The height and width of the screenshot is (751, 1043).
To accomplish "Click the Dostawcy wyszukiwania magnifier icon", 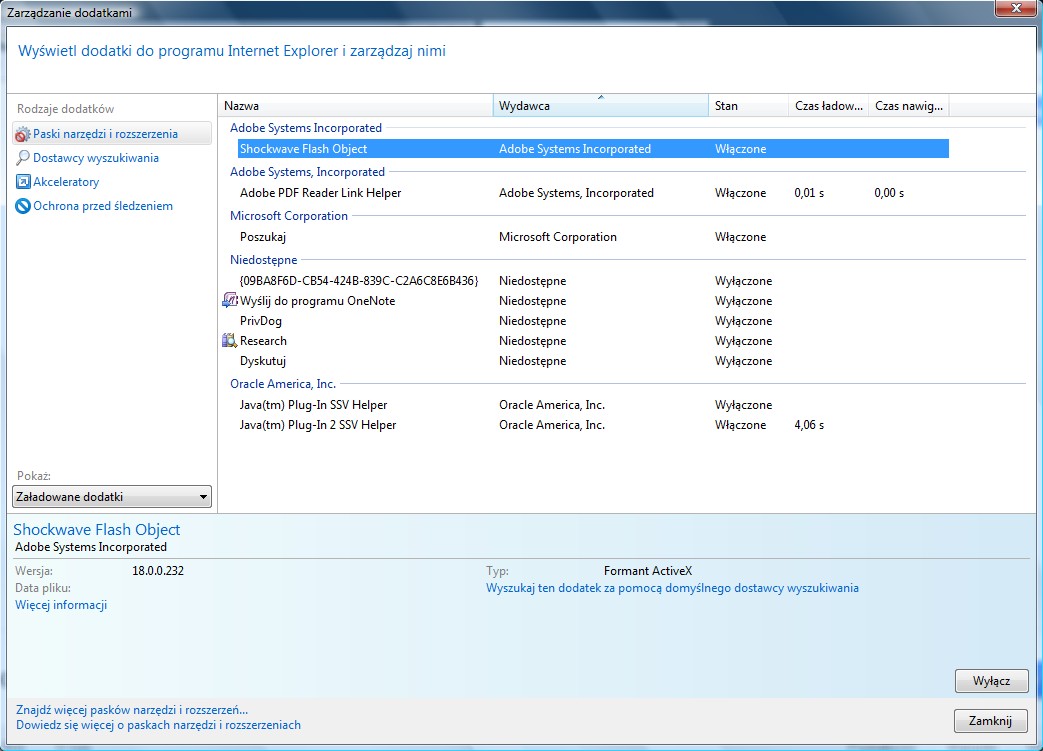I will pos(23,158).
